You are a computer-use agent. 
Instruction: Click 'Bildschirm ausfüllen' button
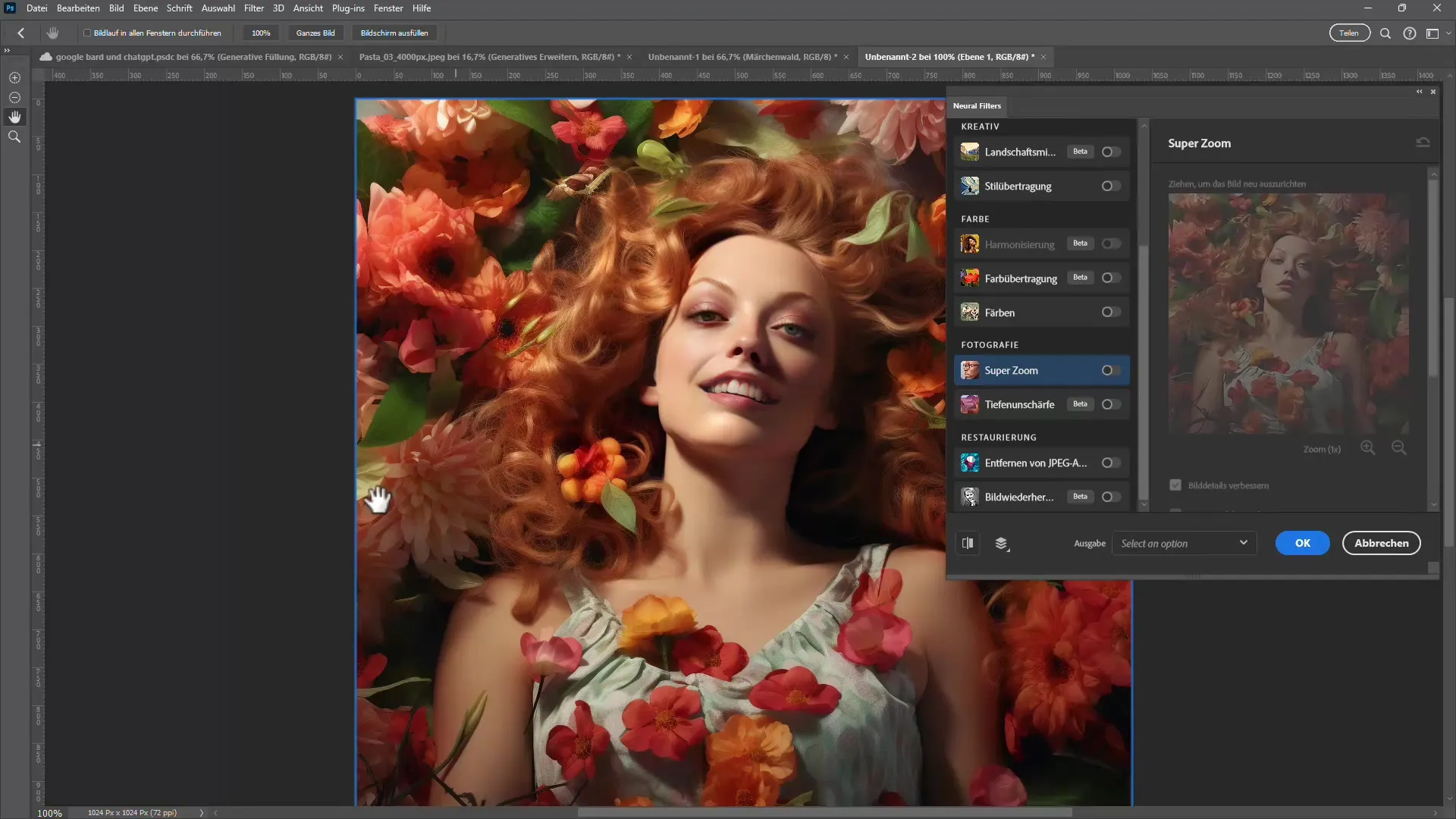pos(394,33)
